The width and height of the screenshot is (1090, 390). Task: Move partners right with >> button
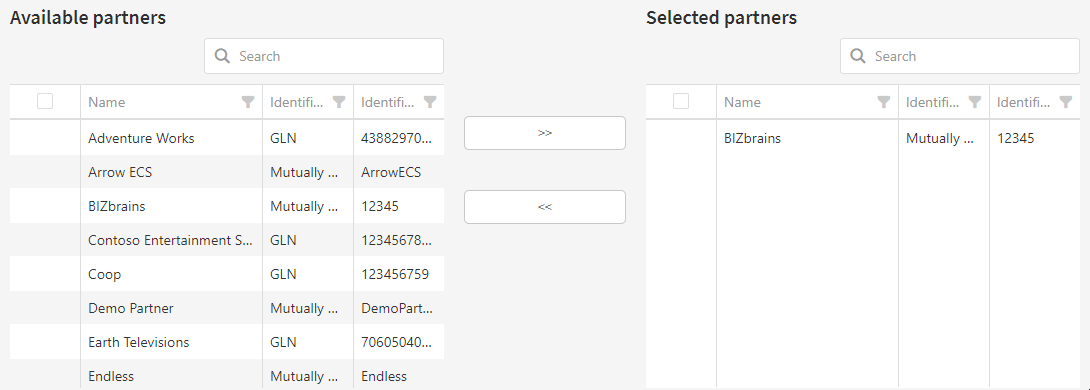click(545, 133)
